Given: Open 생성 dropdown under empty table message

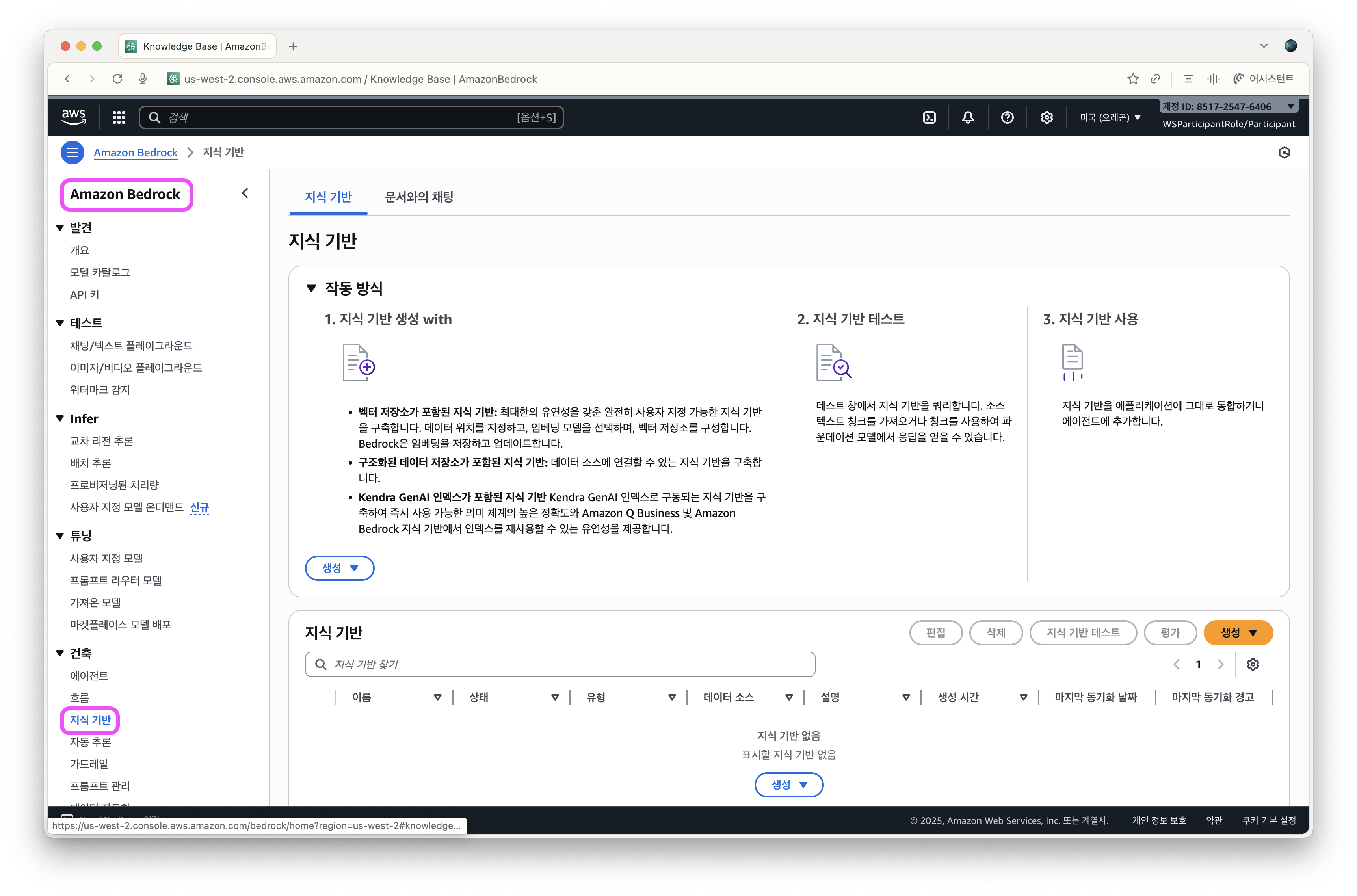Looking at the screenshot, I should [x=788, y=784].
